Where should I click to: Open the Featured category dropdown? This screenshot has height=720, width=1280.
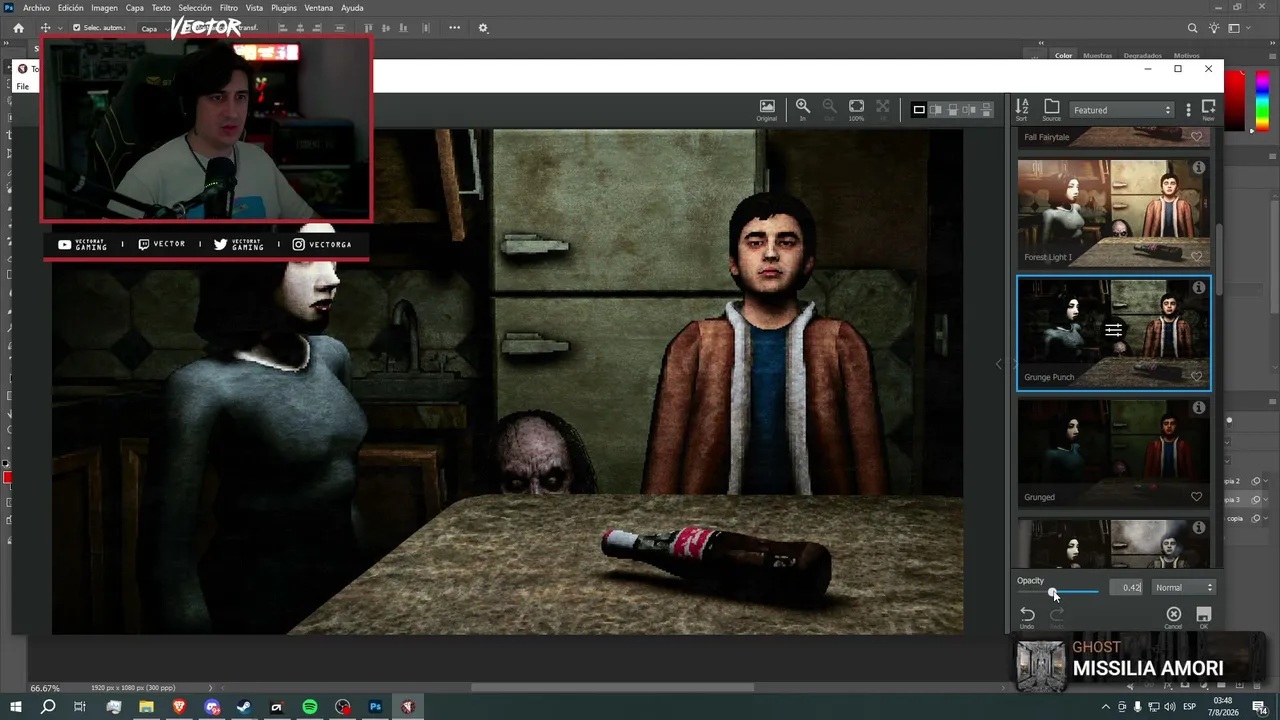pos(1122,110)
